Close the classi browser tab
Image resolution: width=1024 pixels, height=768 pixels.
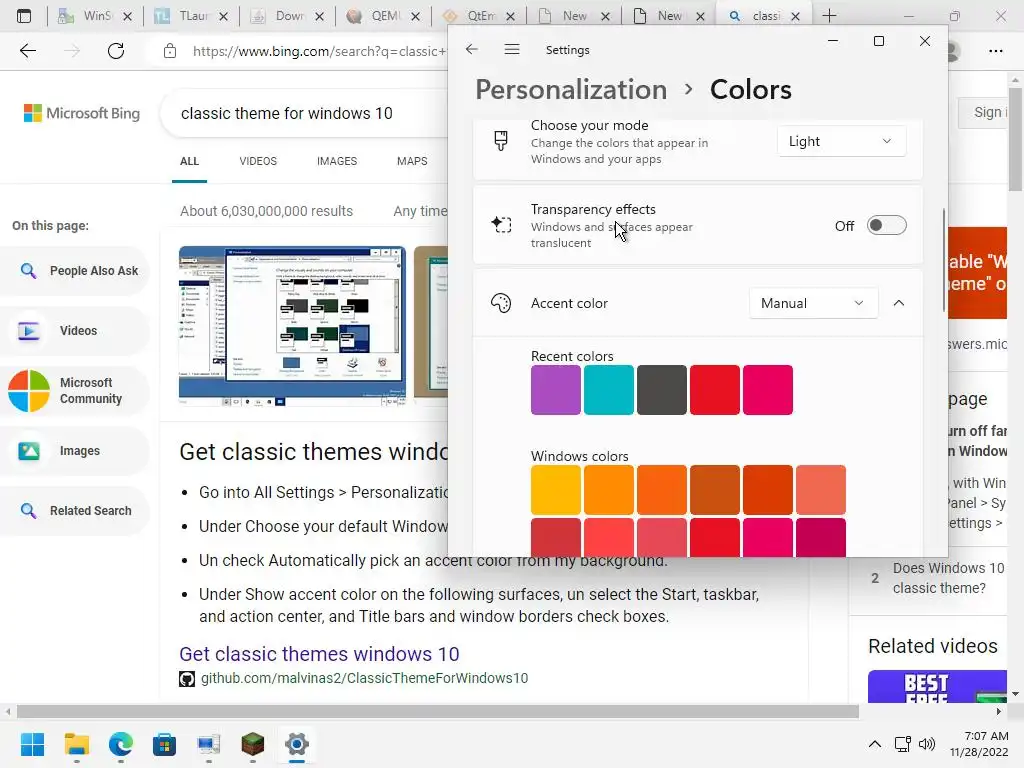pyautogui.click(x=795, y=16)
